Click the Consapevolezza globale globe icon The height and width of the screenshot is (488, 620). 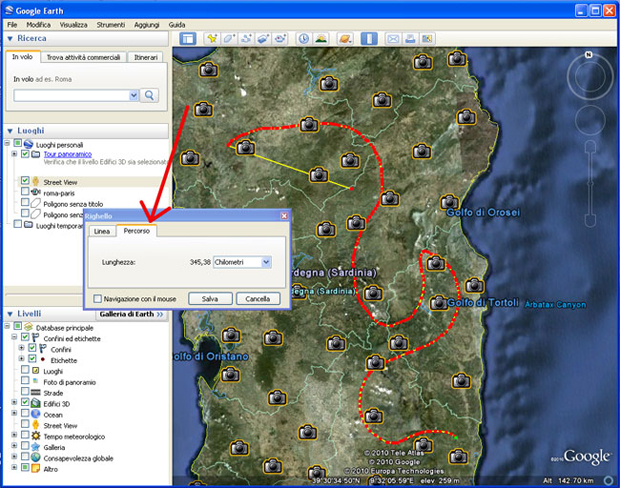click(36, 458)
